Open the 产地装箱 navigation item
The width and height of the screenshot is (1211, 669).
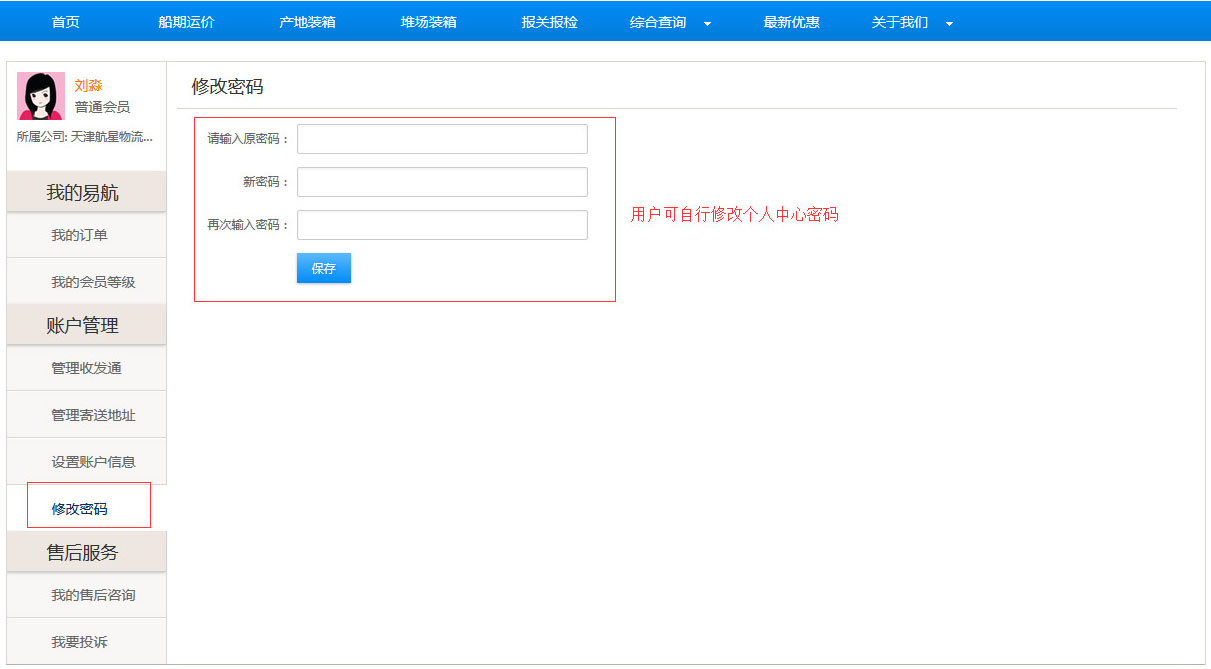307,22
